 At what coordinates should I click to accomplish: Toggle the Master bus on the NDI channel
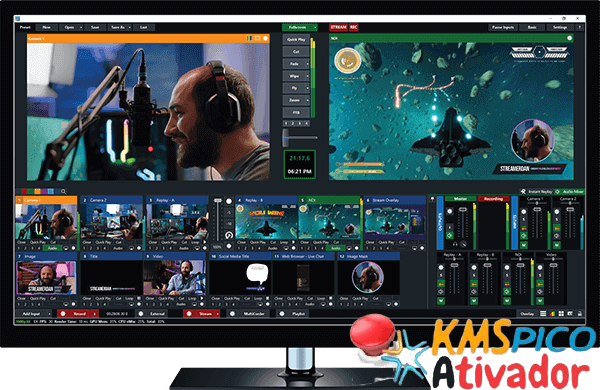pyautogui.click(x=507, y=301)
